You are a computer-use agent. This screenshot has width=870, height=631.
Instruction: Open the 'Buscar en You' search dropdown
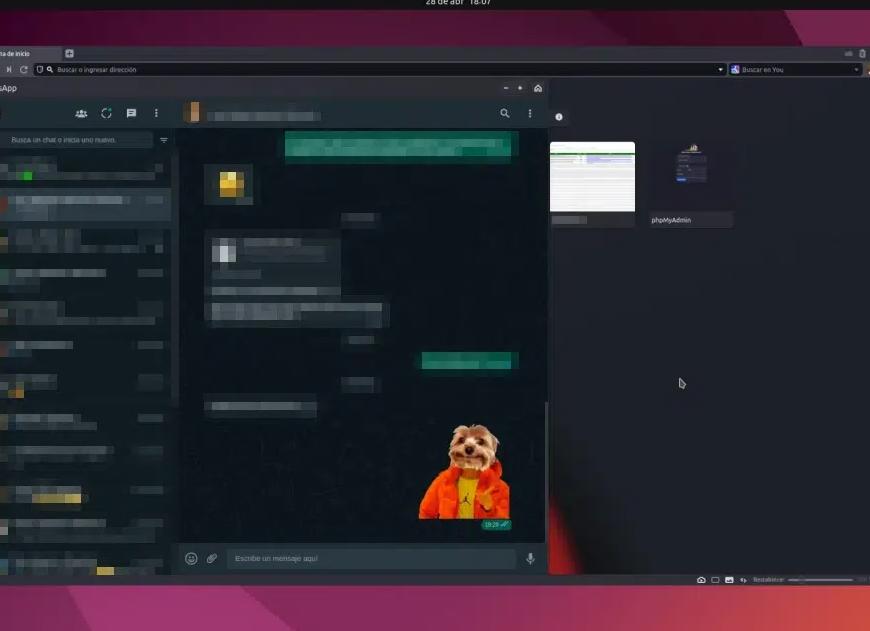(x=855, y=69)
